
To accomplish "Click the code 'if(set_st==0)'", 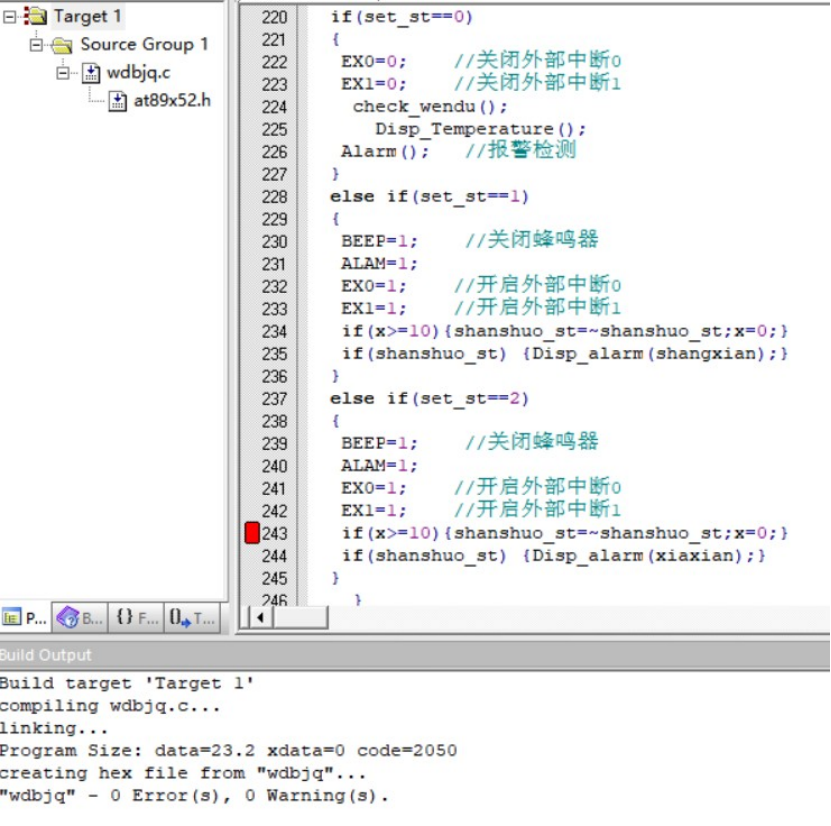I will tap(401, 17).
